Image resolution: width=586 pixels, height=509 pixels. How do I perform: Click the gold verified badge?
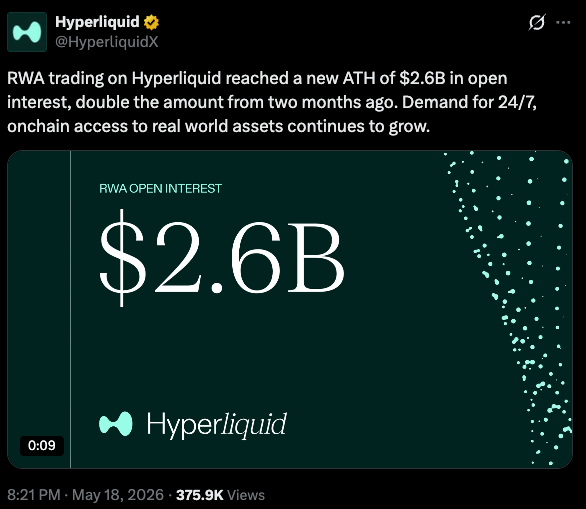(151, 22)
